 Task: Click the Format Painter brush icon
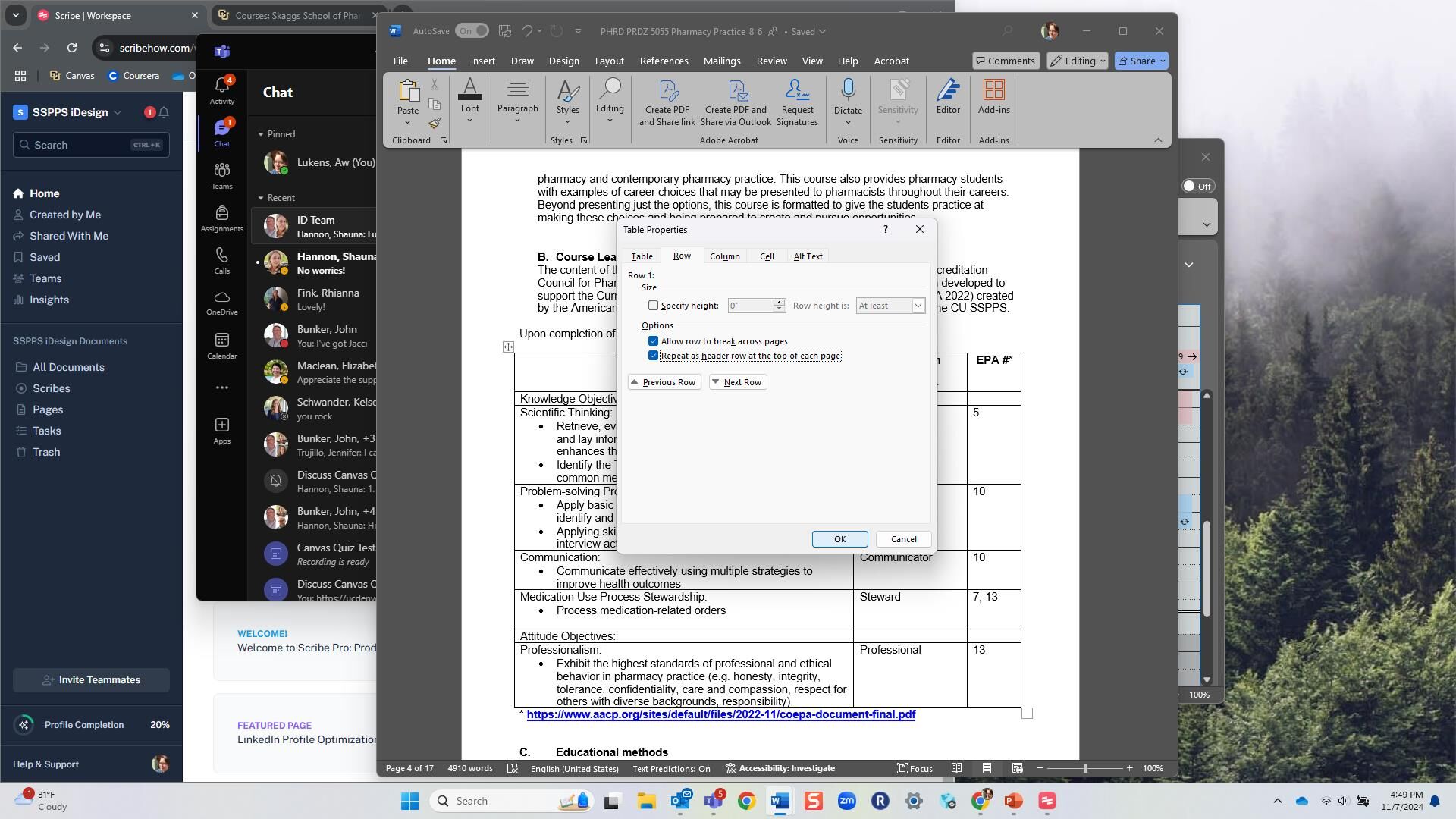click(x=435, y=123)
